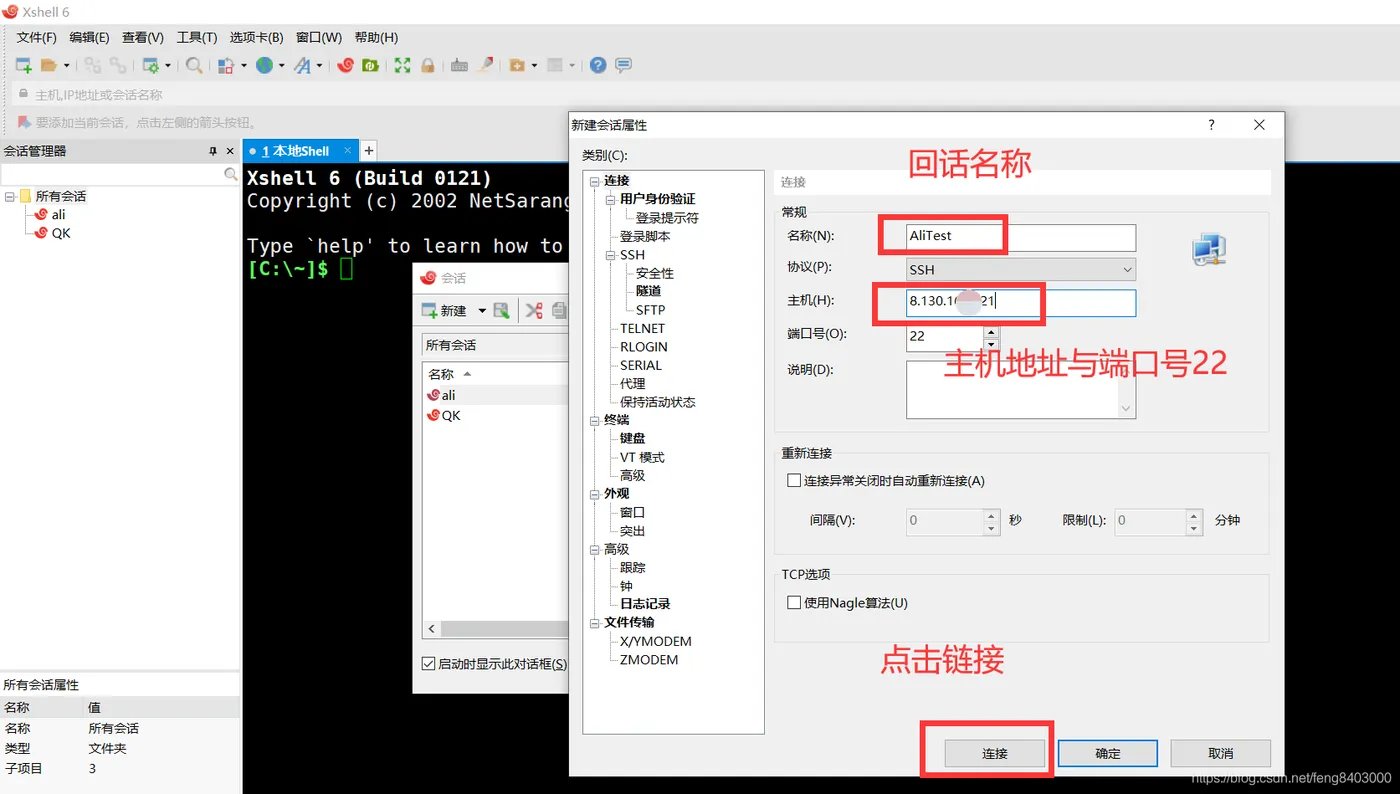Click the open folder toolbar icon
This screenshot has width=1400, height=794.
[x=48, y=65]
